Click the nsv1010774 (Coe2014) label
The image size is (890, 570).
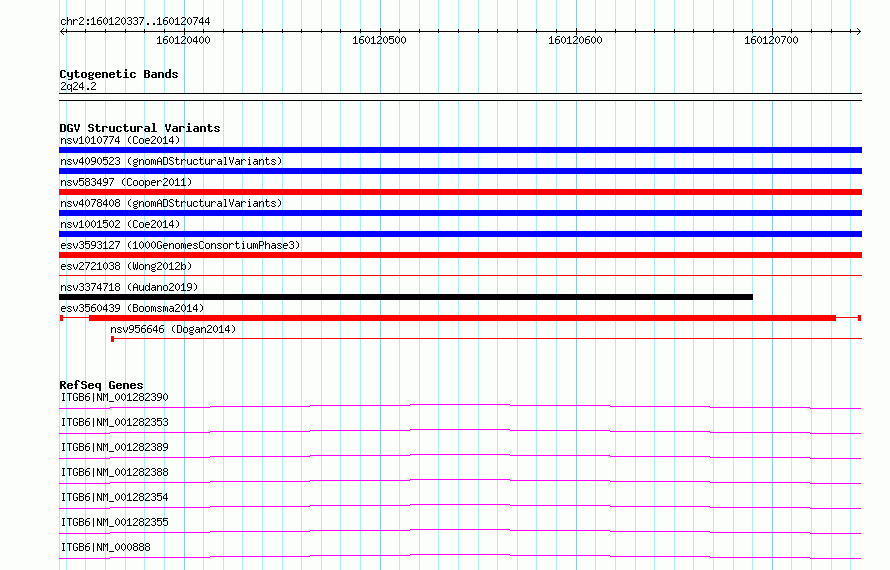coord(120,140)
